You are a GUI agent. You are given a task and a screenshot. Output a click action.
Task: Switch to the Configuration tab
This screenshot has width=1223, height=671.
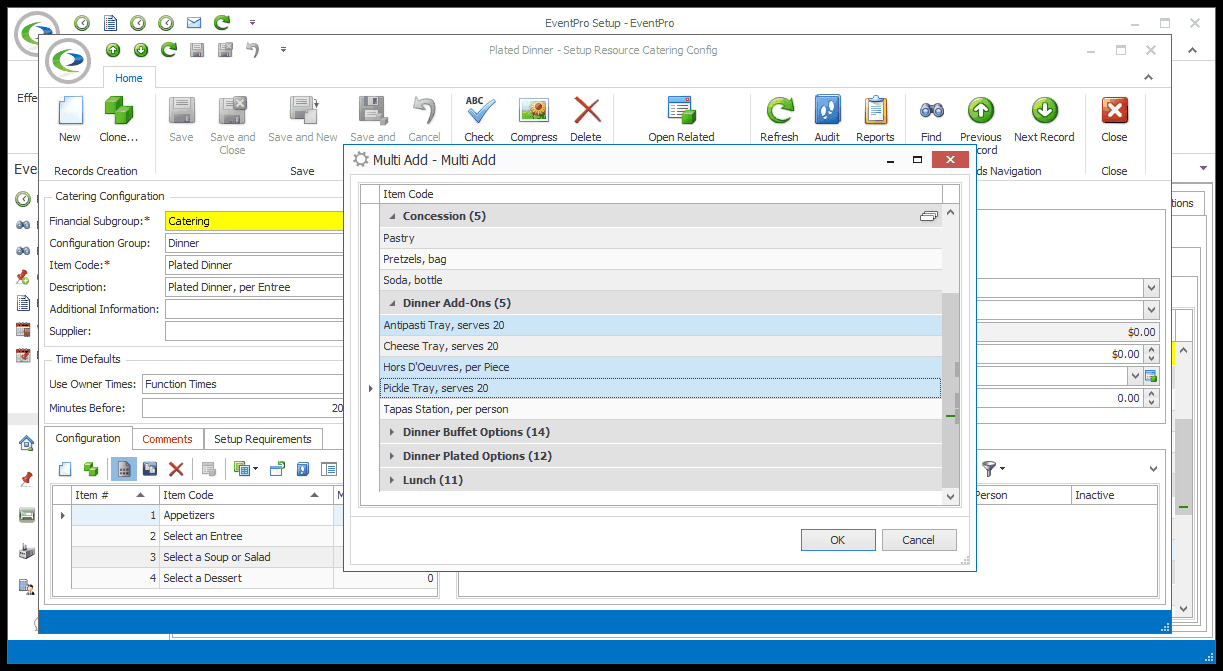click(x=88, y=438)
